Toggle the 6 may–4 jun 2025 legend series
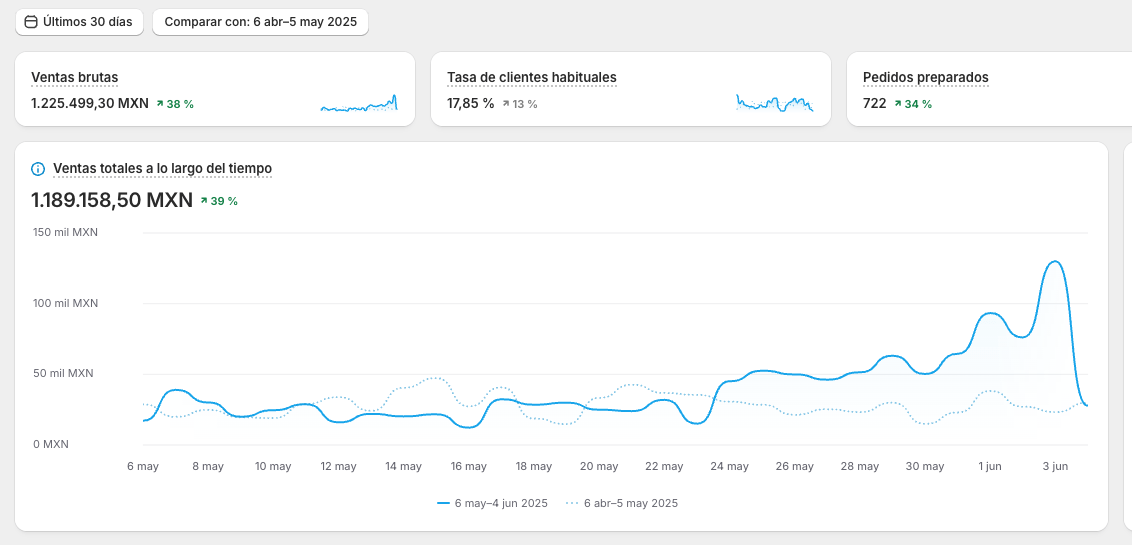 coord(500,504)
